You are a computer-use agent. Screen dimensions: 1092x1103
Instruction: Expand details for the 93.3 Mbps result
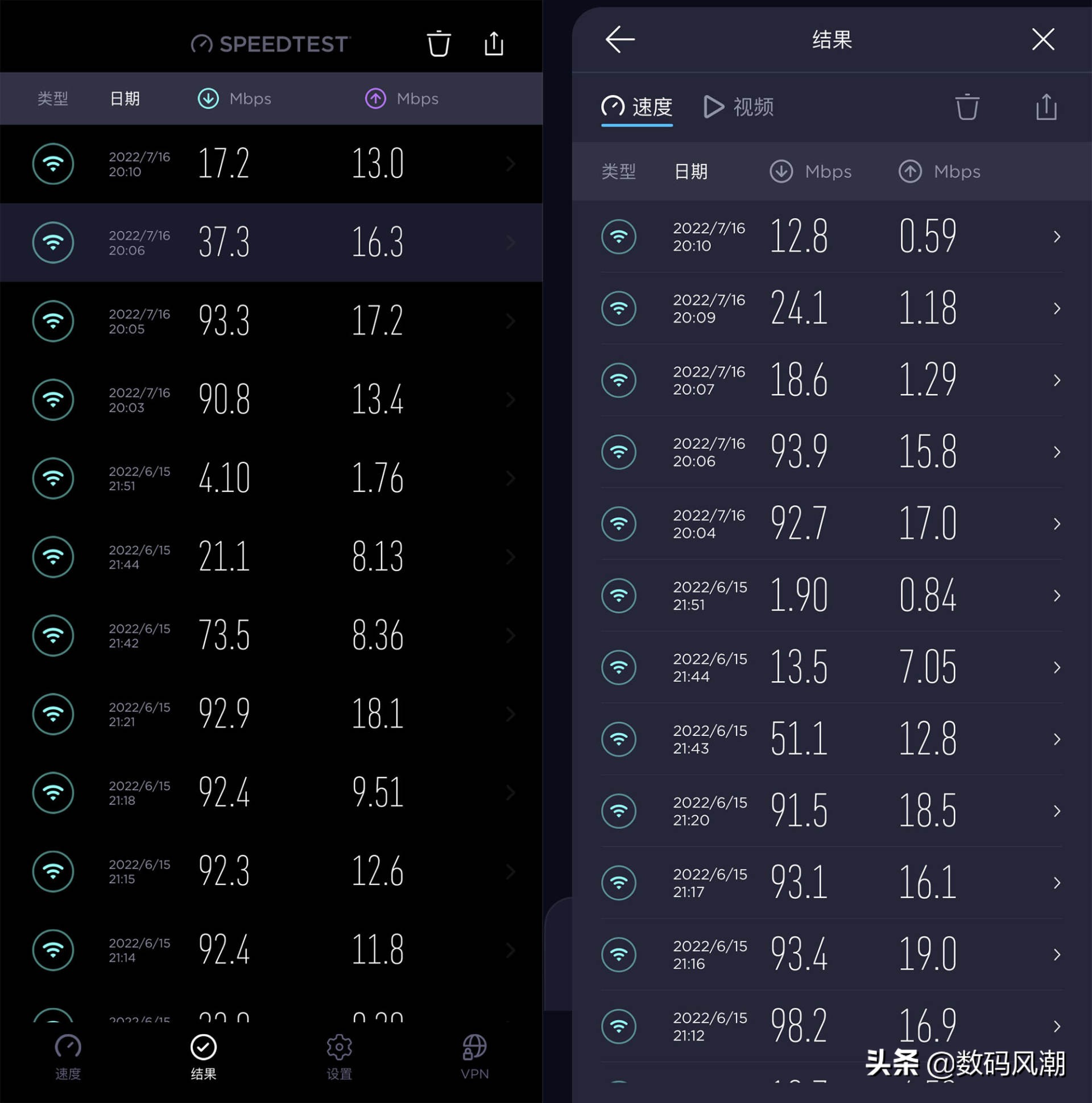click(x=510, y=321)
